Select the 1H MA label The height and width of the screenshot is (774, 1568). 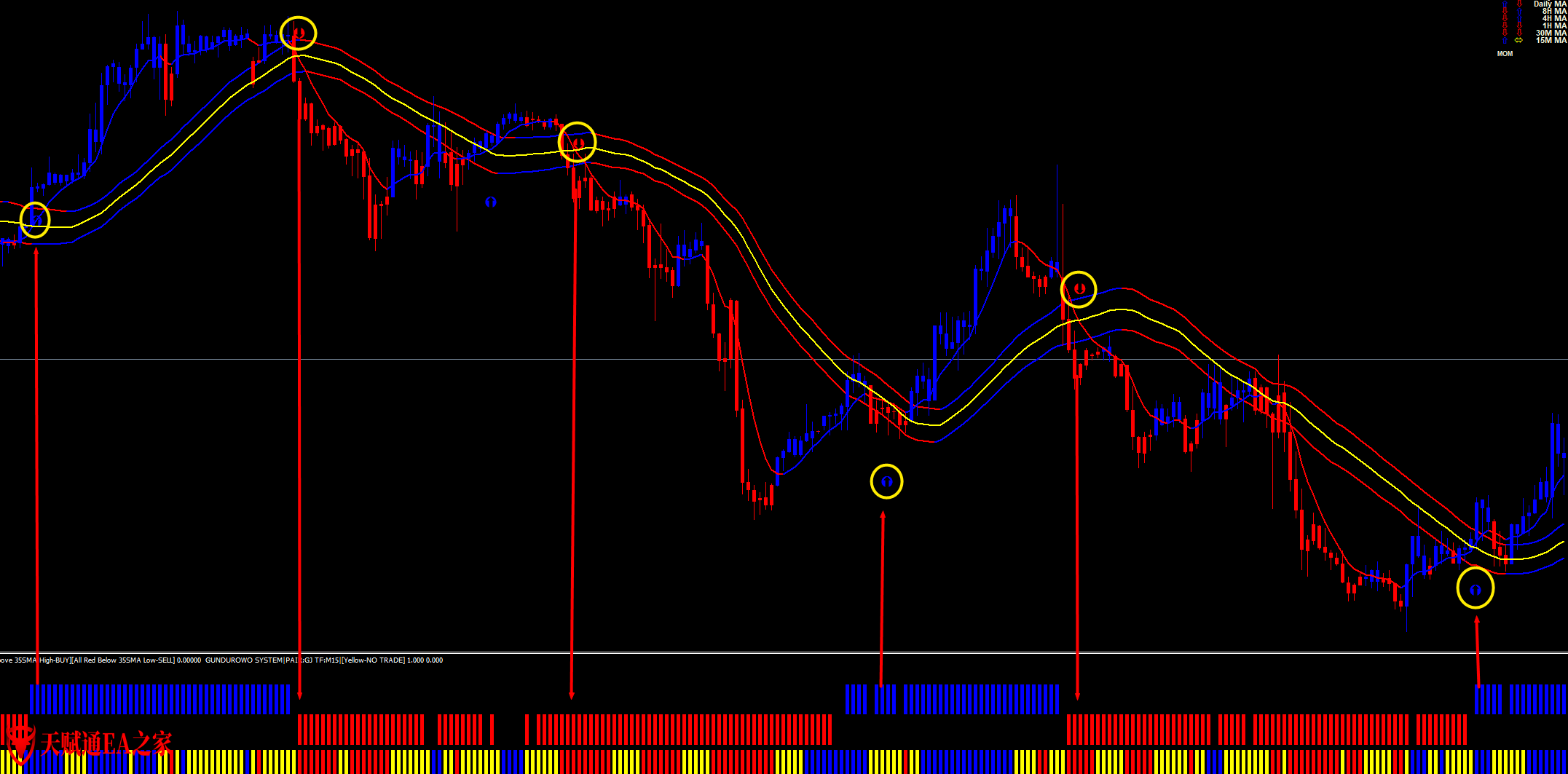click(1554, 25)
